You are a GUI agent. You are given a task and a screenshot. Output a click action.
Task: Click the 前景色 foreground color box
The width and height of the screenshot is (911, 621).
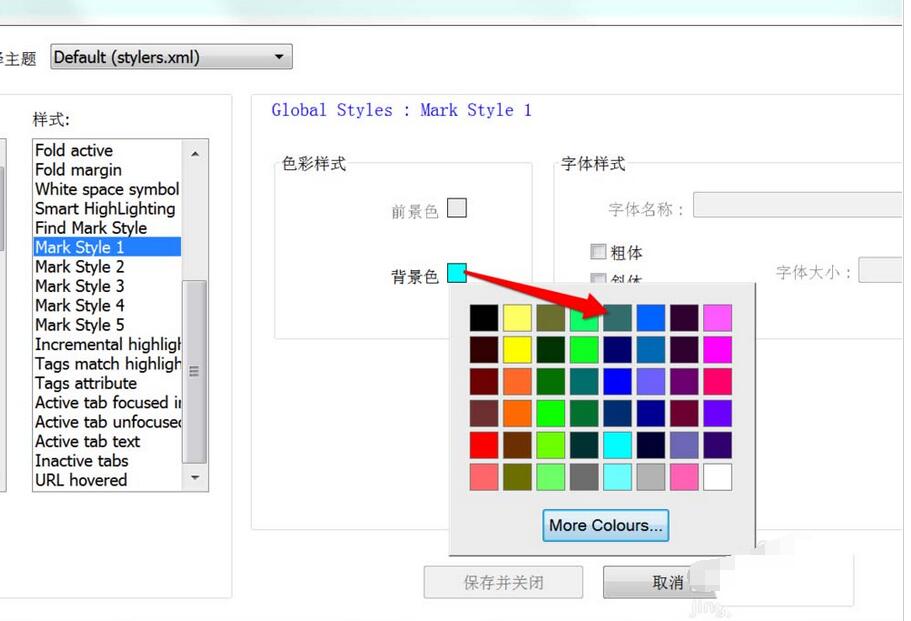457,208
